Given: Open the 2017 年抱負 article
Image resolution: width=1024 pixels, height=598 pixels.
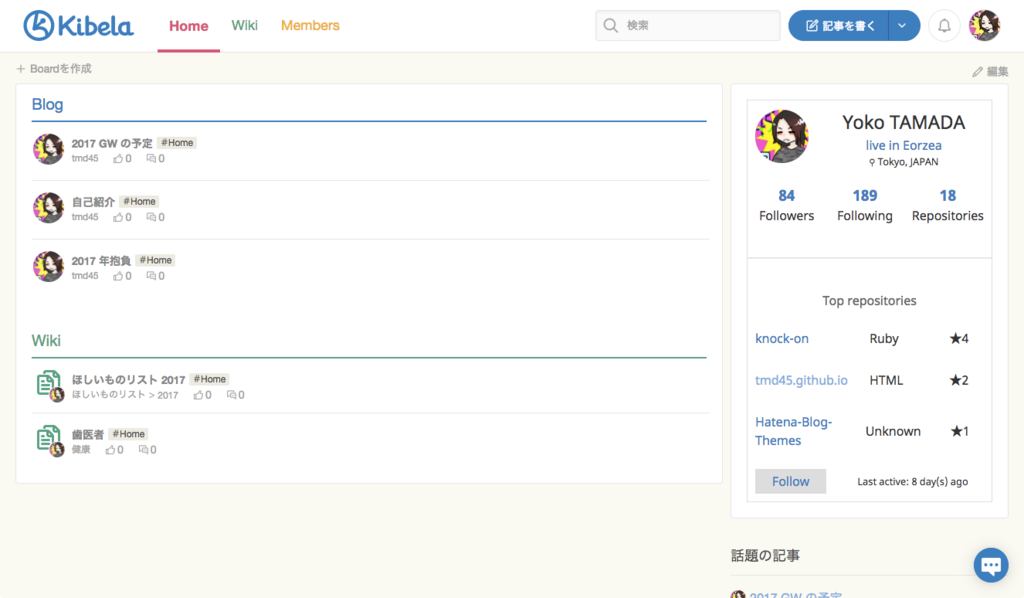Looking at the screenshot, I should click(x=101, y=260).
